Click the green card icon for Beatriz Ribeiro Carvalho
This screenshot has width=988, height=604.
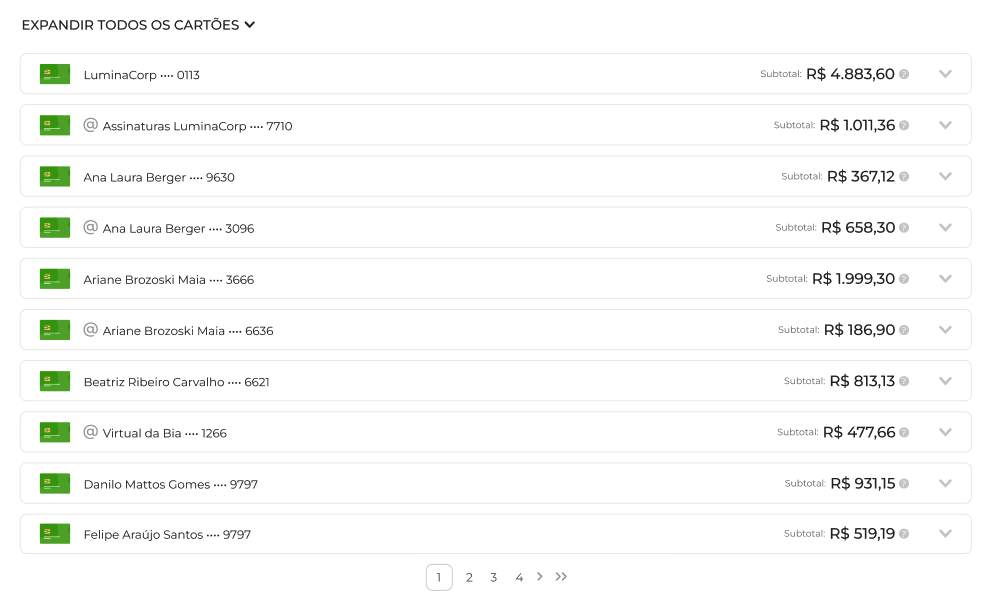pos(55,381)
